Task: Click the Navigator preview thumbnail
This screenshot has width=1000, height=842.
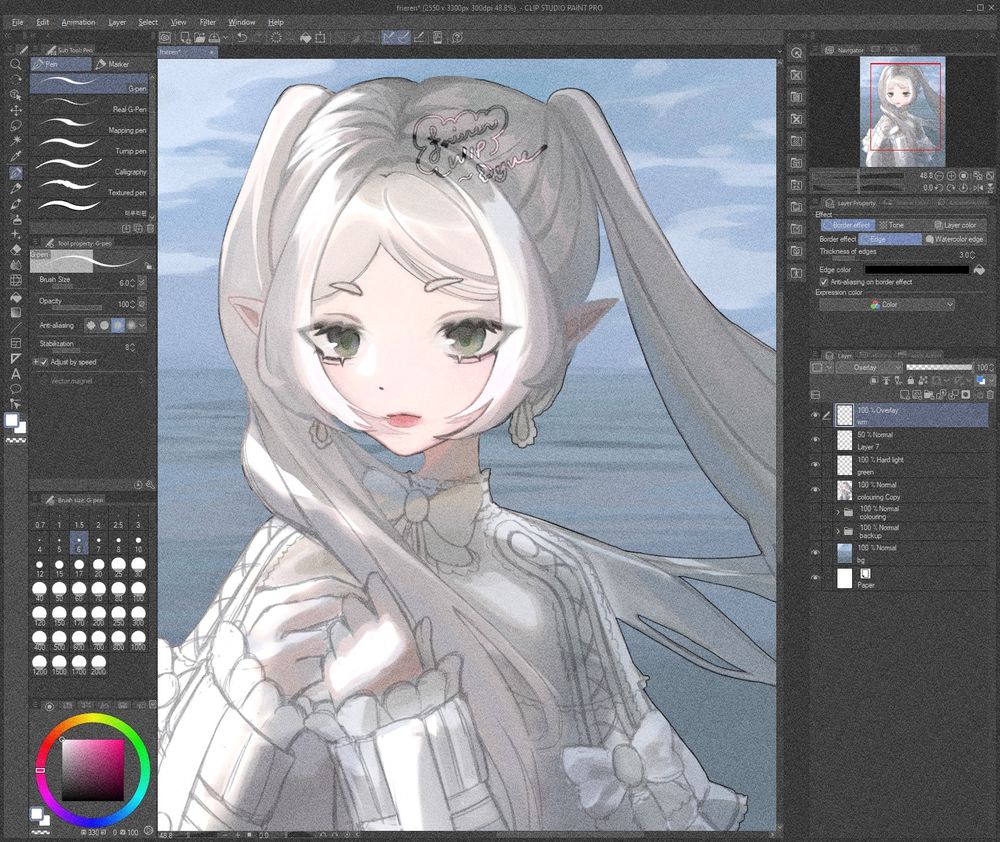Action: [x=902, y=112]
